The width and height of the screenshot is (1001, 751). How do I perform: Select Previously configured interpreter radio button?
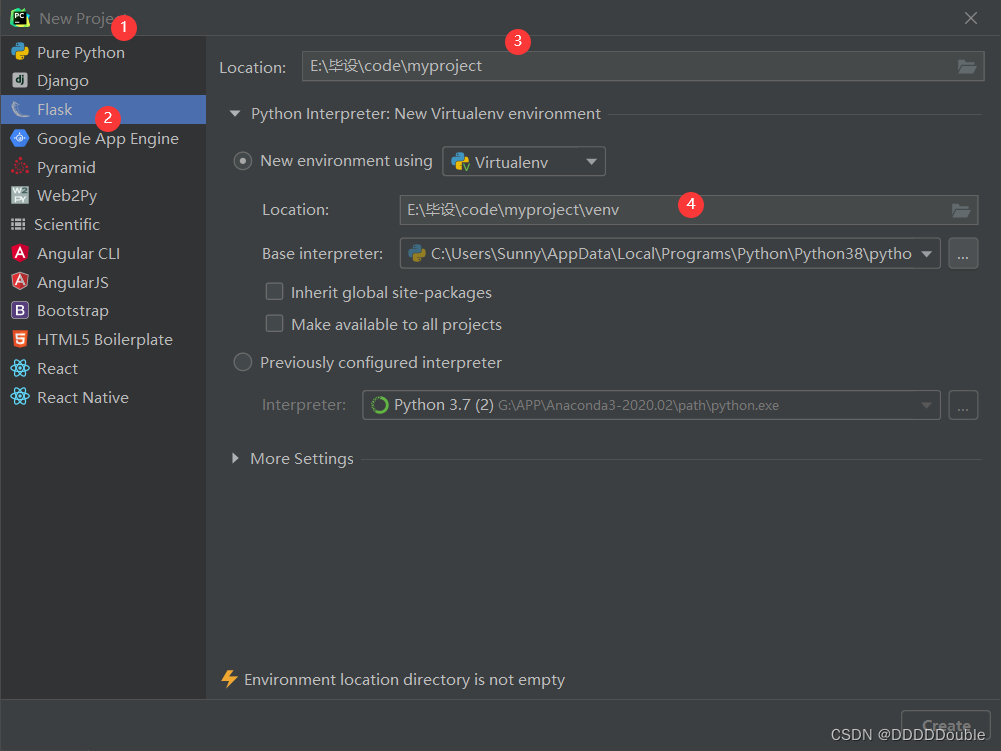click(x=243, y=362)
